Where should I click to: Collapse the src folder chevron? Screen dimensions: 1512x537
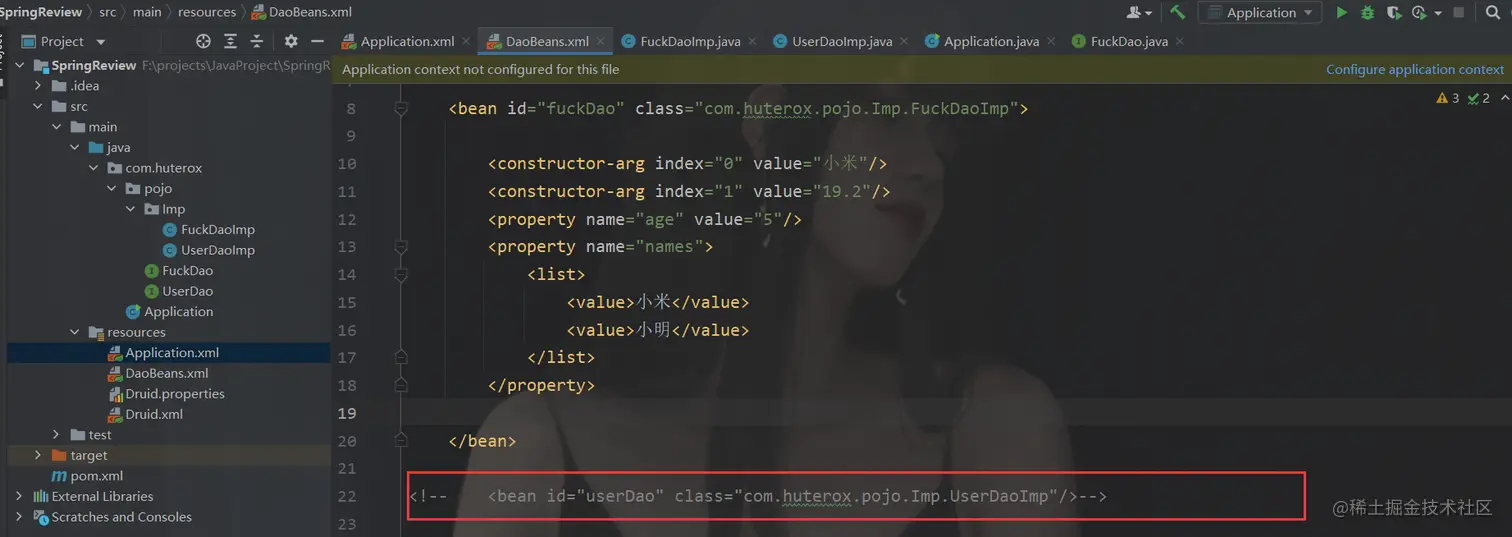[x=38, y=106]
